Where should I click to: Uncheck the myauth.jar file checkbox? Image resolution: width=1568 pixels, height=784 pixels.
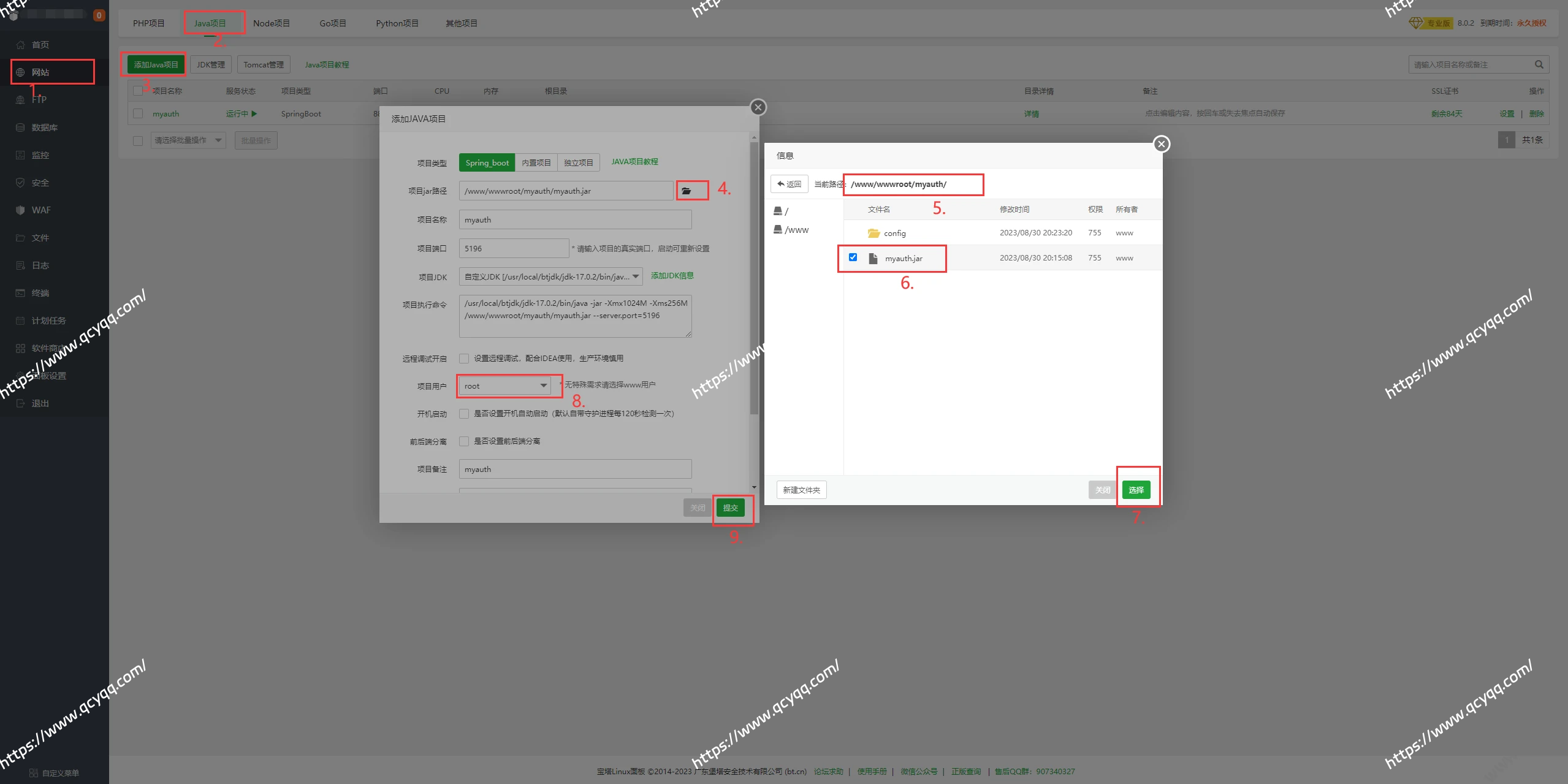coord(853,257)
